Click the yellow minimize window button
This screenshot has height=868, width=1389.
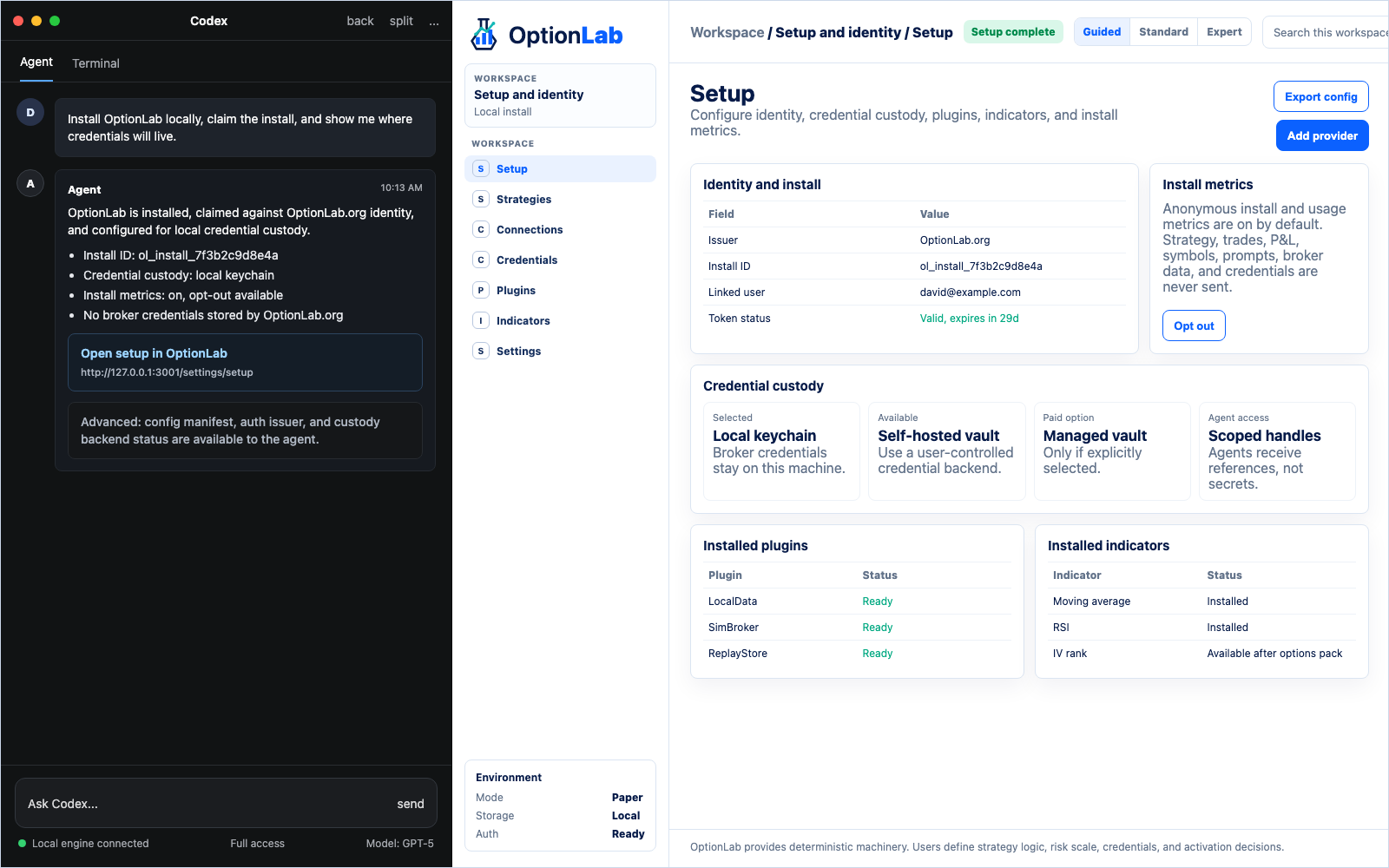36,21
